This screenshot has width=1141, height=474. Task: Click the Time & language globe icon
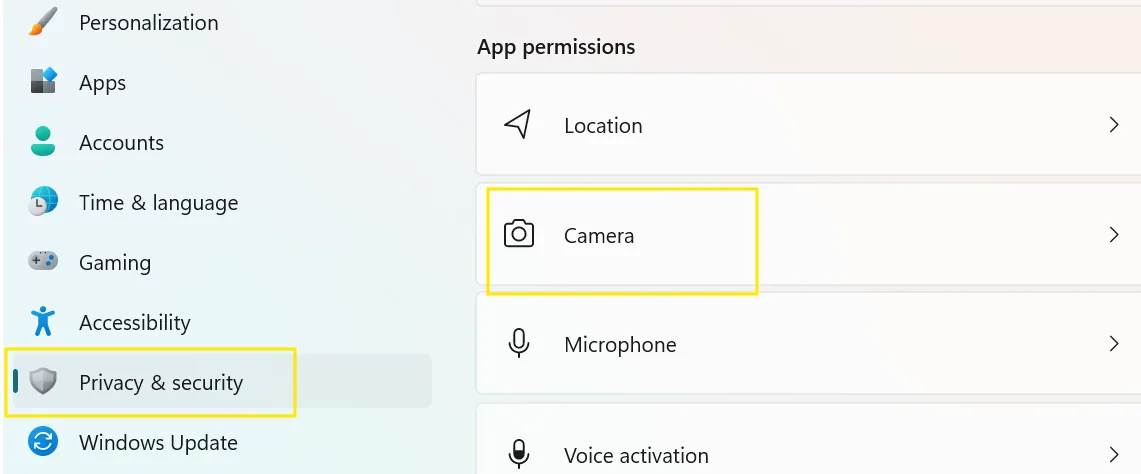click(x=43, y=202)
